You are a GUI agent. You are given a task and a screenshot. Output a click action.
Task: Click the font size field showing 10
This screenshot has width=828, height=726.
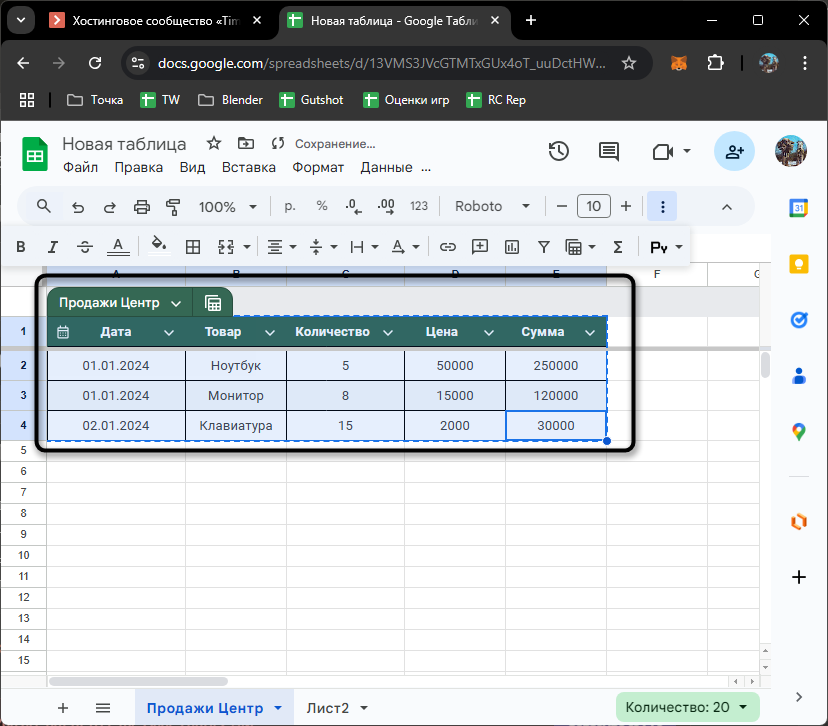pos(594,206)
